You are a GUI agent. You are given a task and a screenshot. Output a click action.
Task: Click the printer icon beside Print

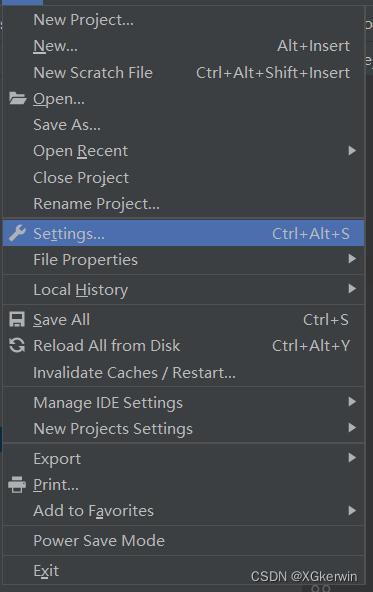pos(17,484)
